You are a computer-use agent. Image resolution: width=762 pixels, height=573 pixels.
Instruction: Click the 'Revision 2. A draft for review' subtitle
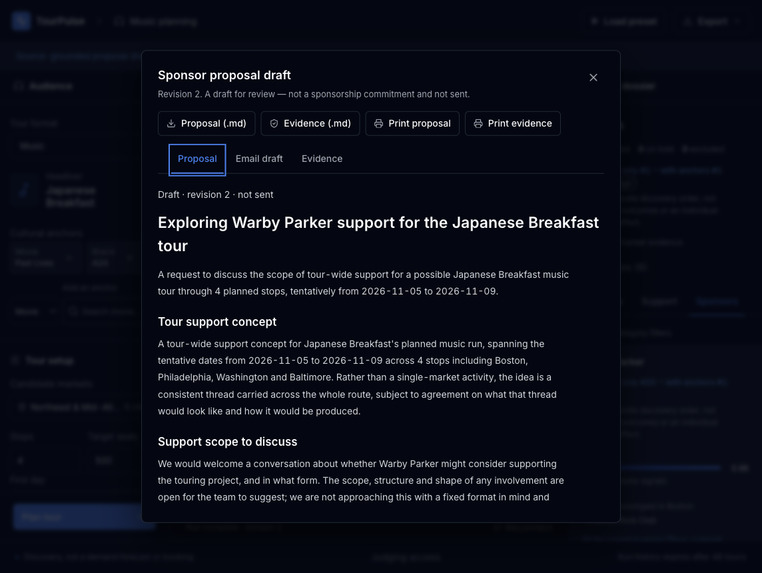coord(313,94)
